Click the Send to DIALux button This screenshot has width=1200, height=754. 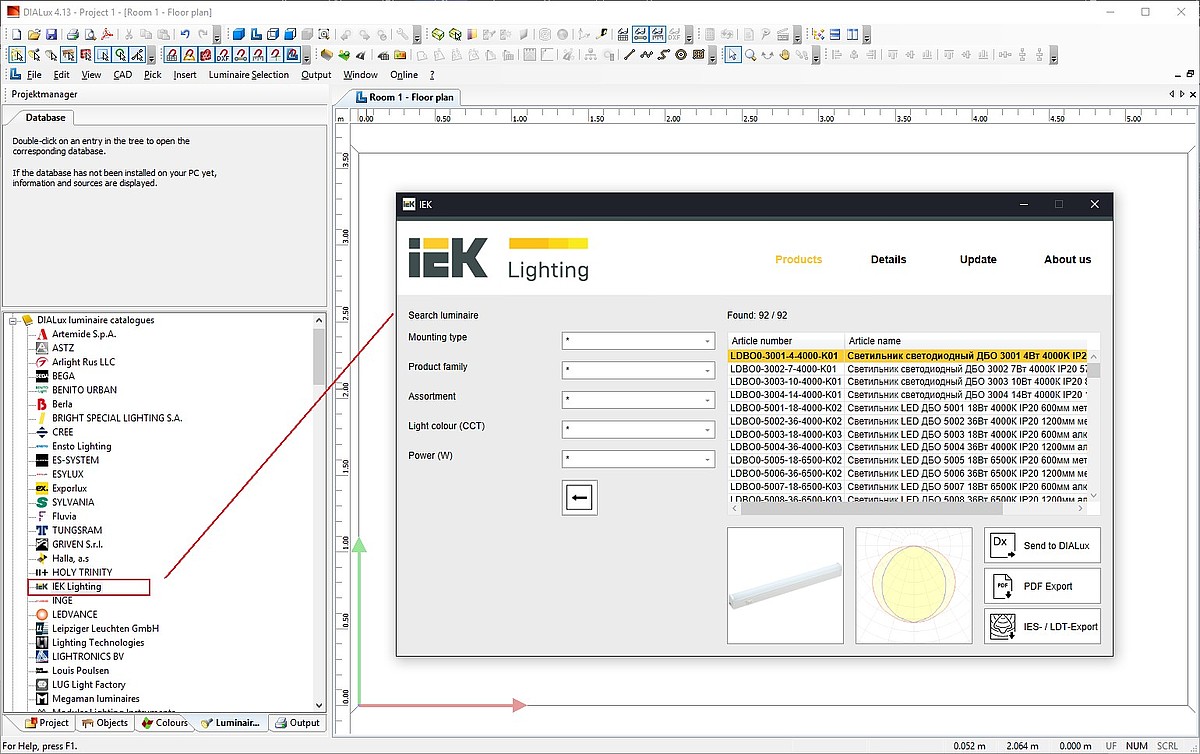click(1042, 545)
